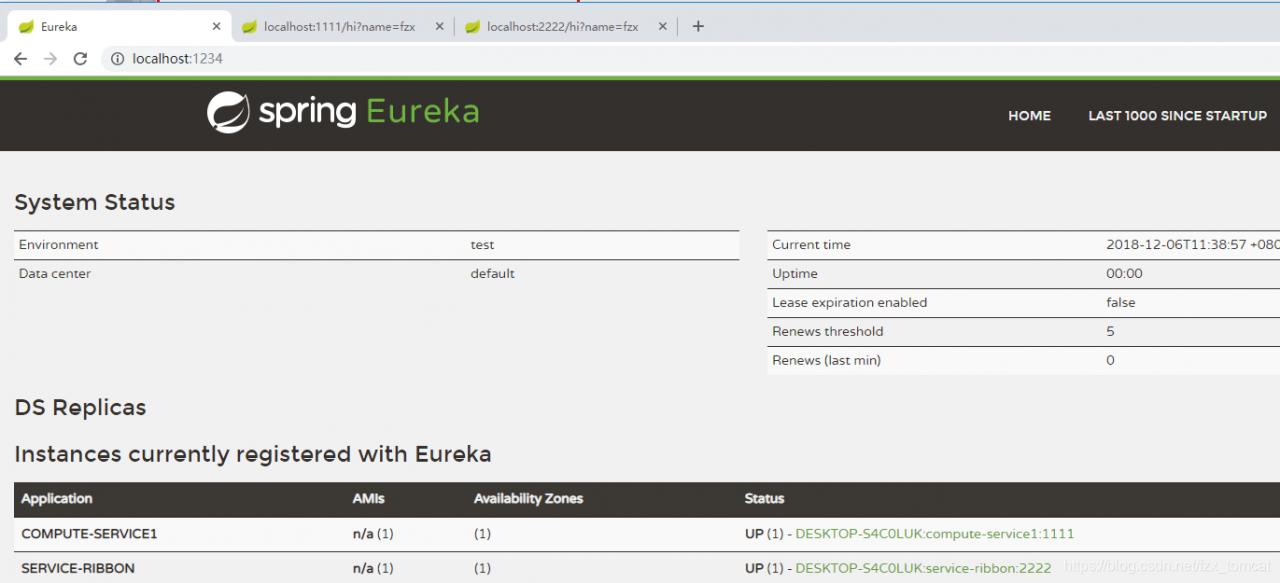1280x583 pixels.
Task: Click the Spring Eureka logo
Action: click(x=343, y=112)
